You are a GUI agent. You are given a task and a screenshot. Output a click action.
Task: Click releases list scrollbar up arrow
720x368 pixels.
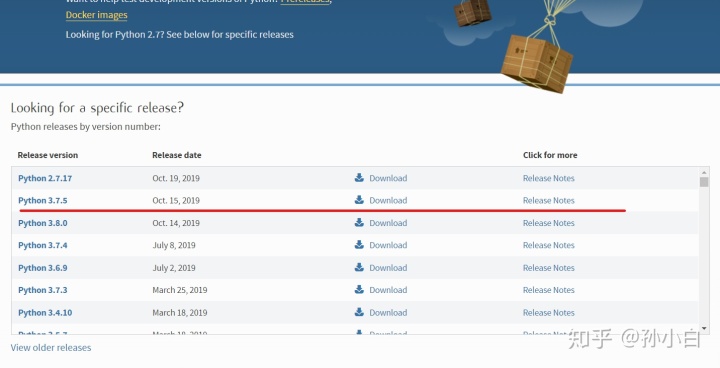(704, 172)
